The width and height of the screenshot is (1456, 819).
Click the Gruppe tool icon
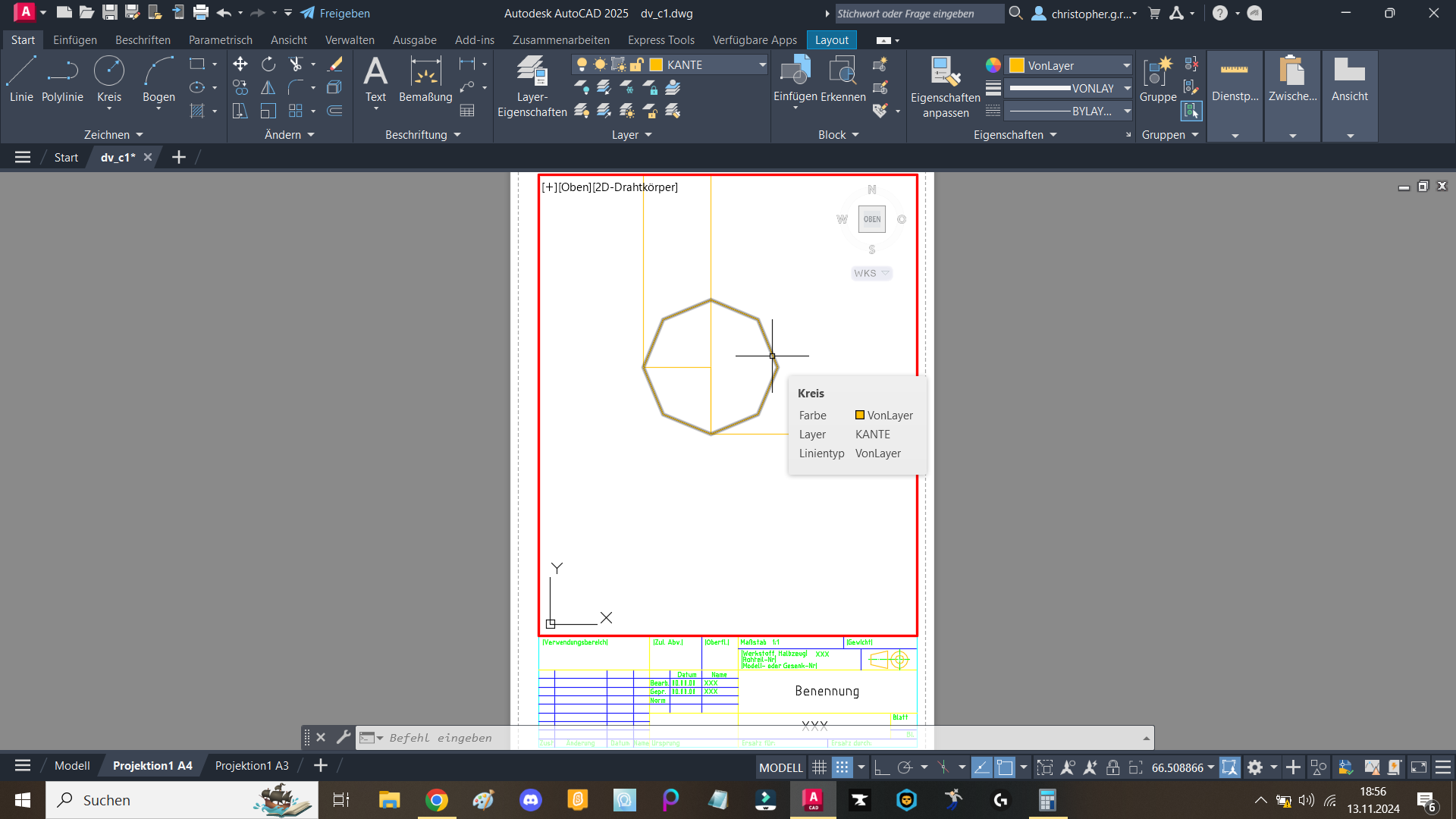pos(1158,80)
